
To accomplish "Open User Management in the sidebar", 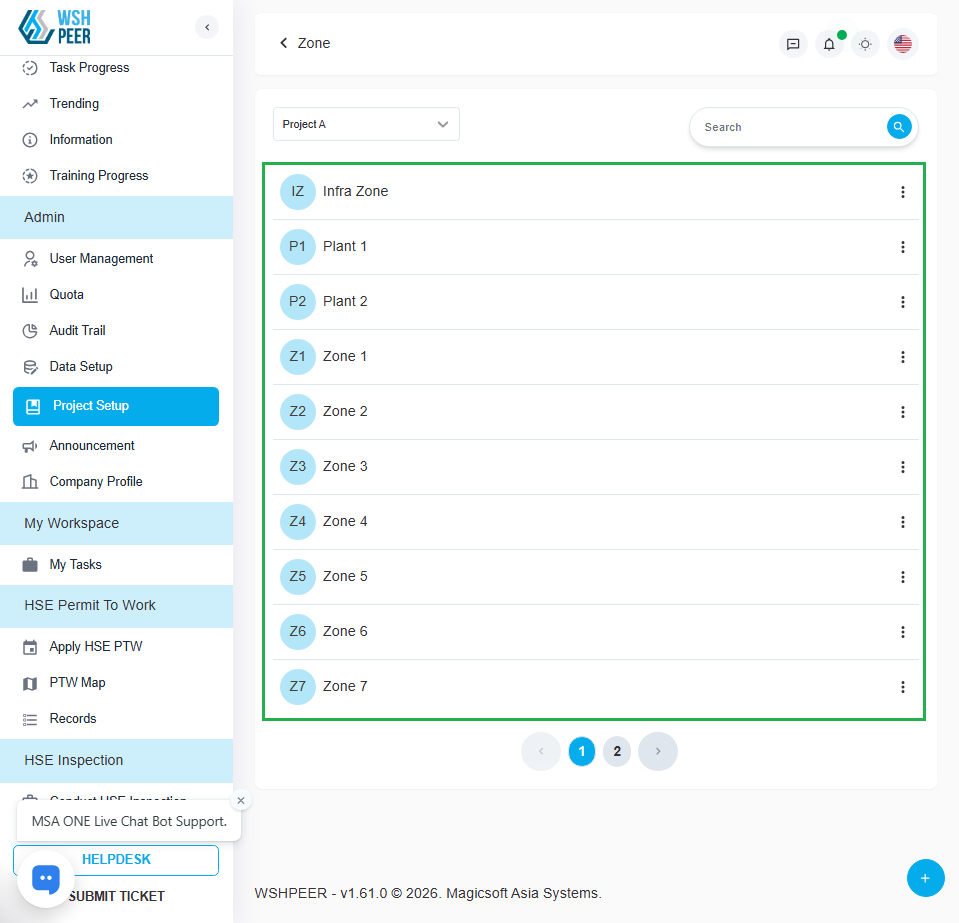I will coord(101,259).
